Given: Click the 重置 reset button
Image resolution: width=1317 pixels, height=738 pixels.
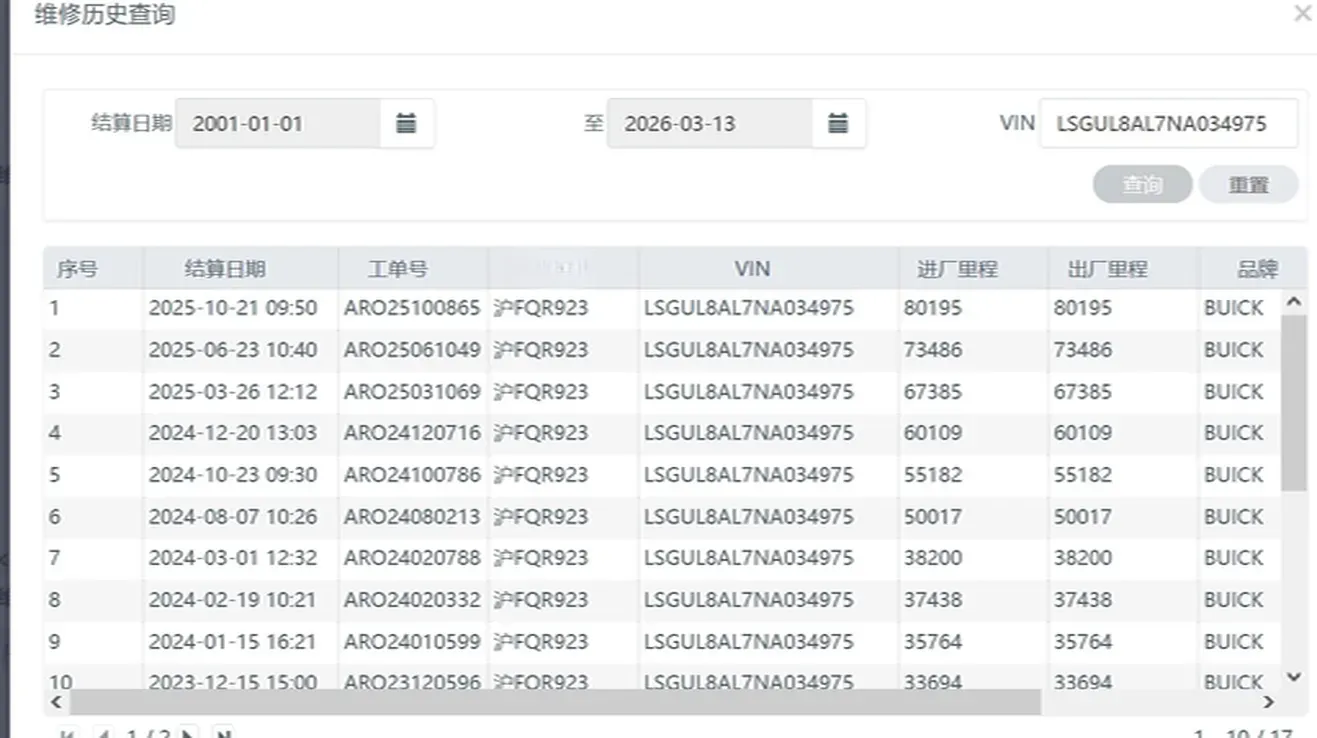Looking at the screenshot, I should tap(1248, 185).
